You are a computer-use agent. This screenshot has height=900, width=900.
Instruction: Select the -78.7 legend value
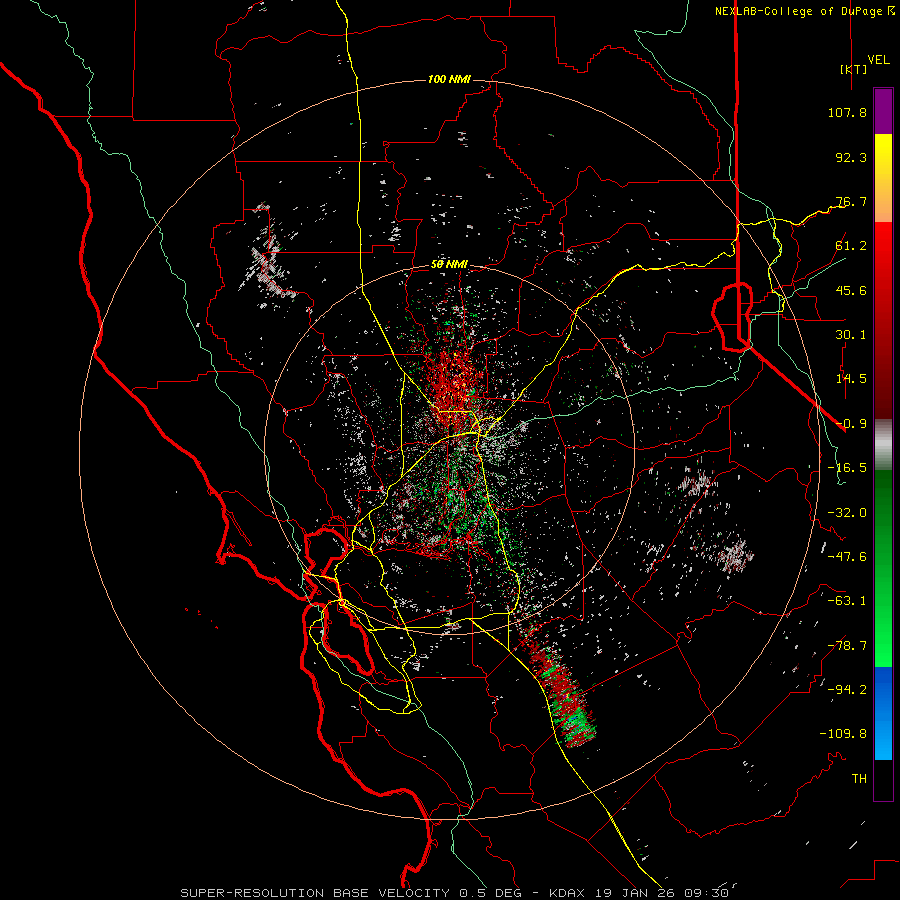[x=847, y=646]
